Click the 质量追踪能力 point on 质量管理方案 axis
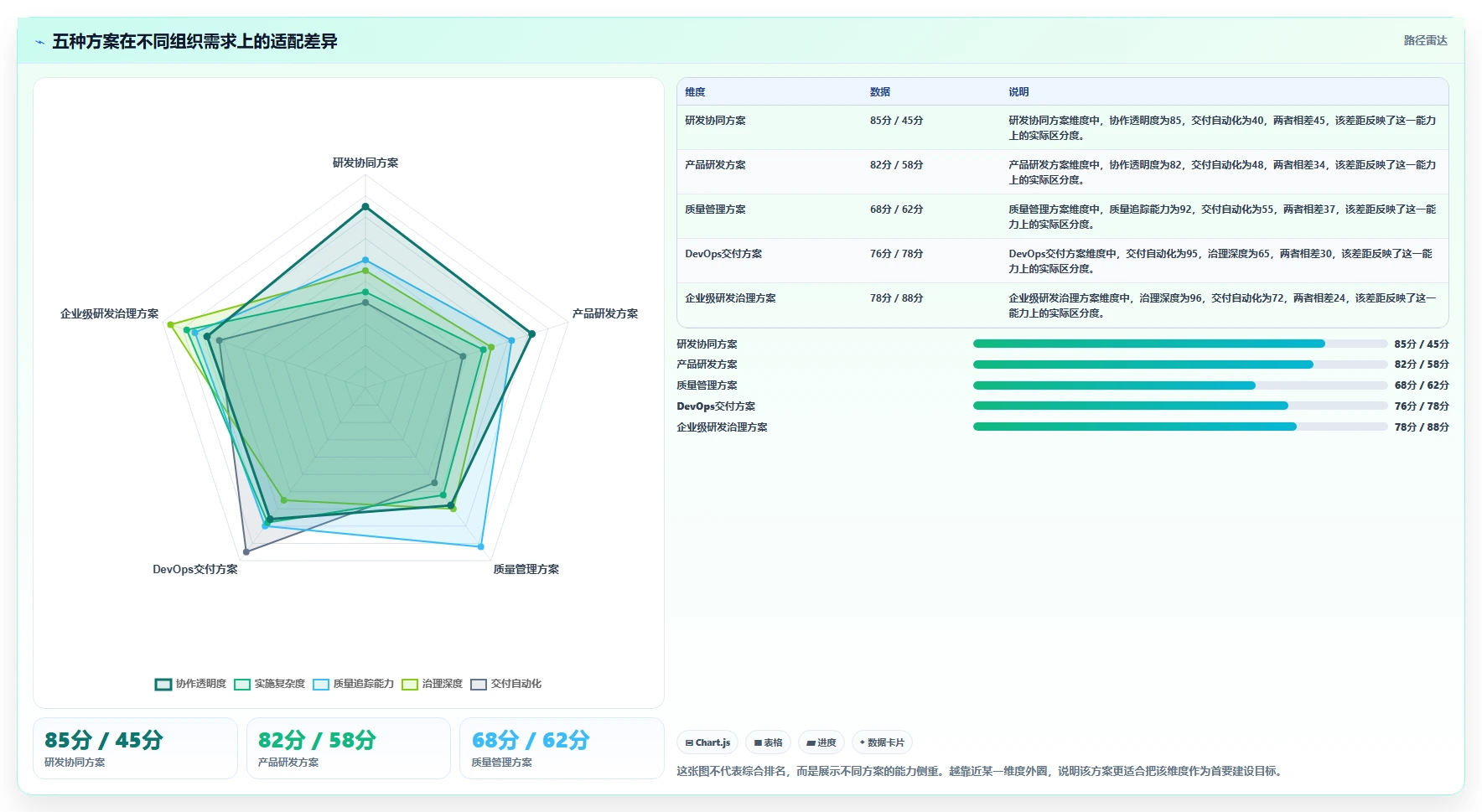 coord(481,546)
